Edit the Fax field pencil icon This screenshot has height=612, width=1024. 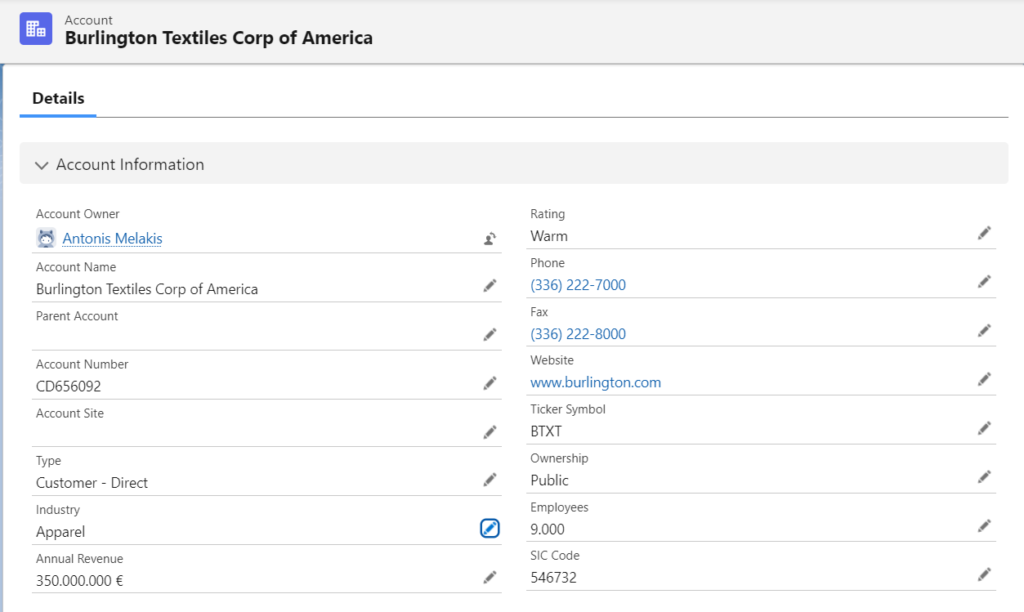click(x=984, y=330)
